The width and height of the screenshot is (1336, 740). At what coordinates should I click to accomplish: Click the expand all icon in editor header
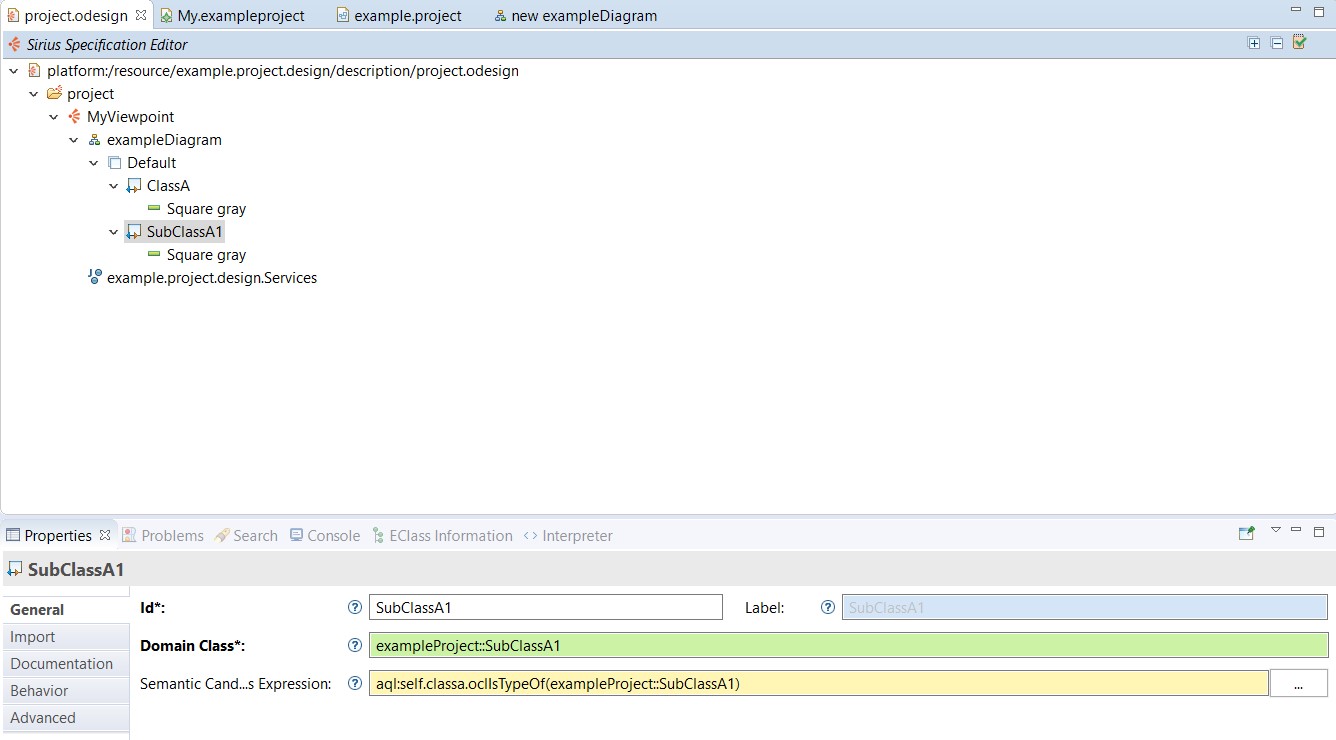click(x=1254, y=43)
